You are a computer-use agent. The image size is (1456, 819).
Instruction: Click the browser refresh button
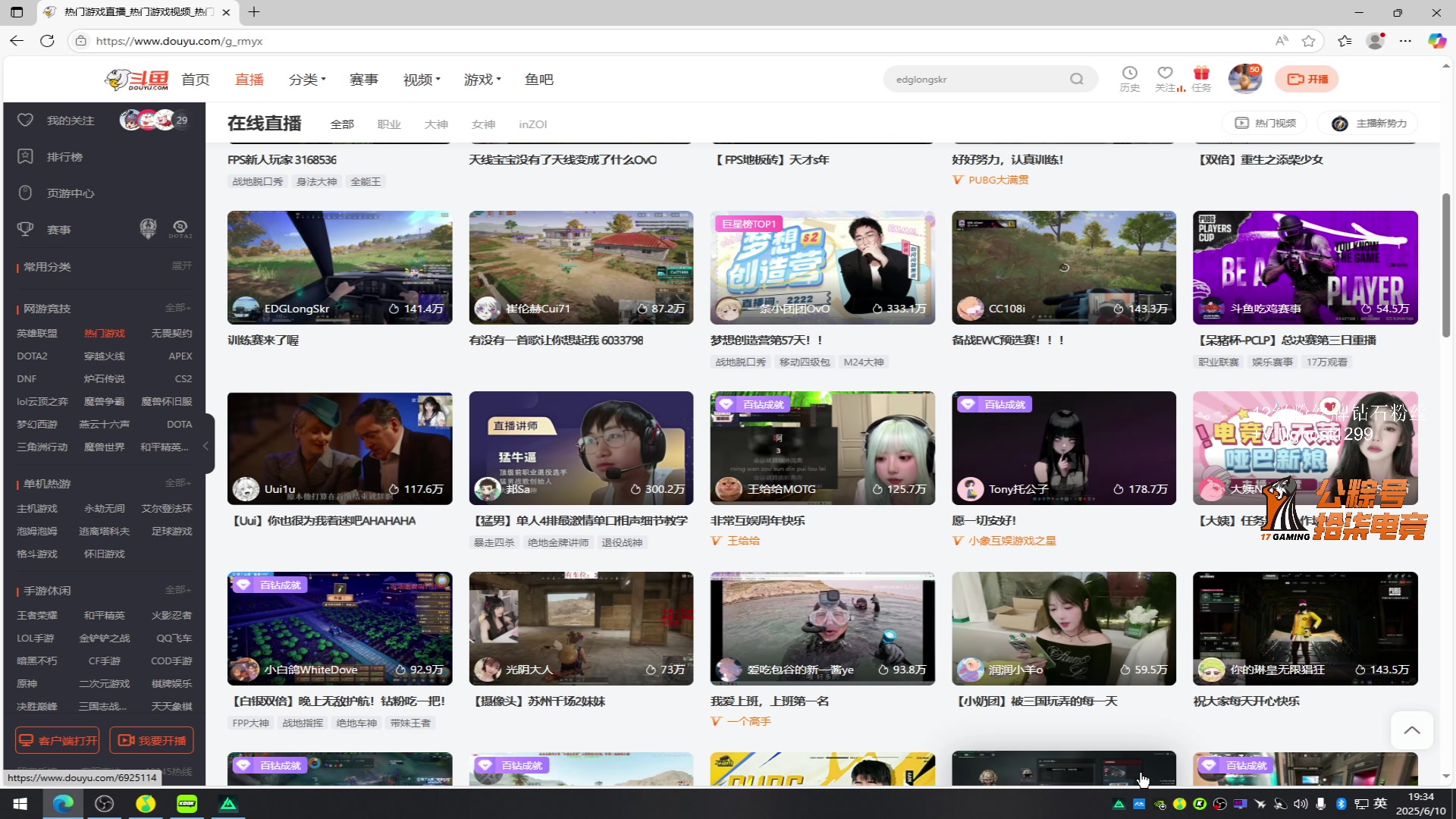click(x=47, y=41)
